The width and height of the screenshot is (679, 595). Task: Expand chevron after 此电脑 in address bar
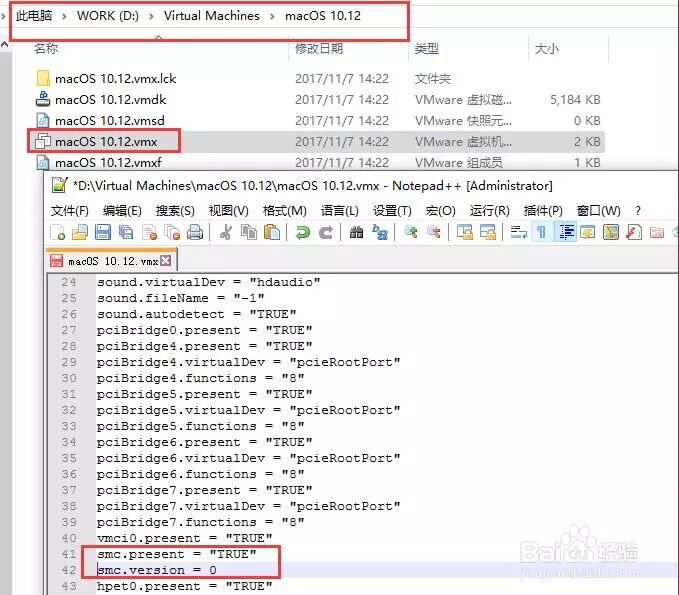click(64, 16)
